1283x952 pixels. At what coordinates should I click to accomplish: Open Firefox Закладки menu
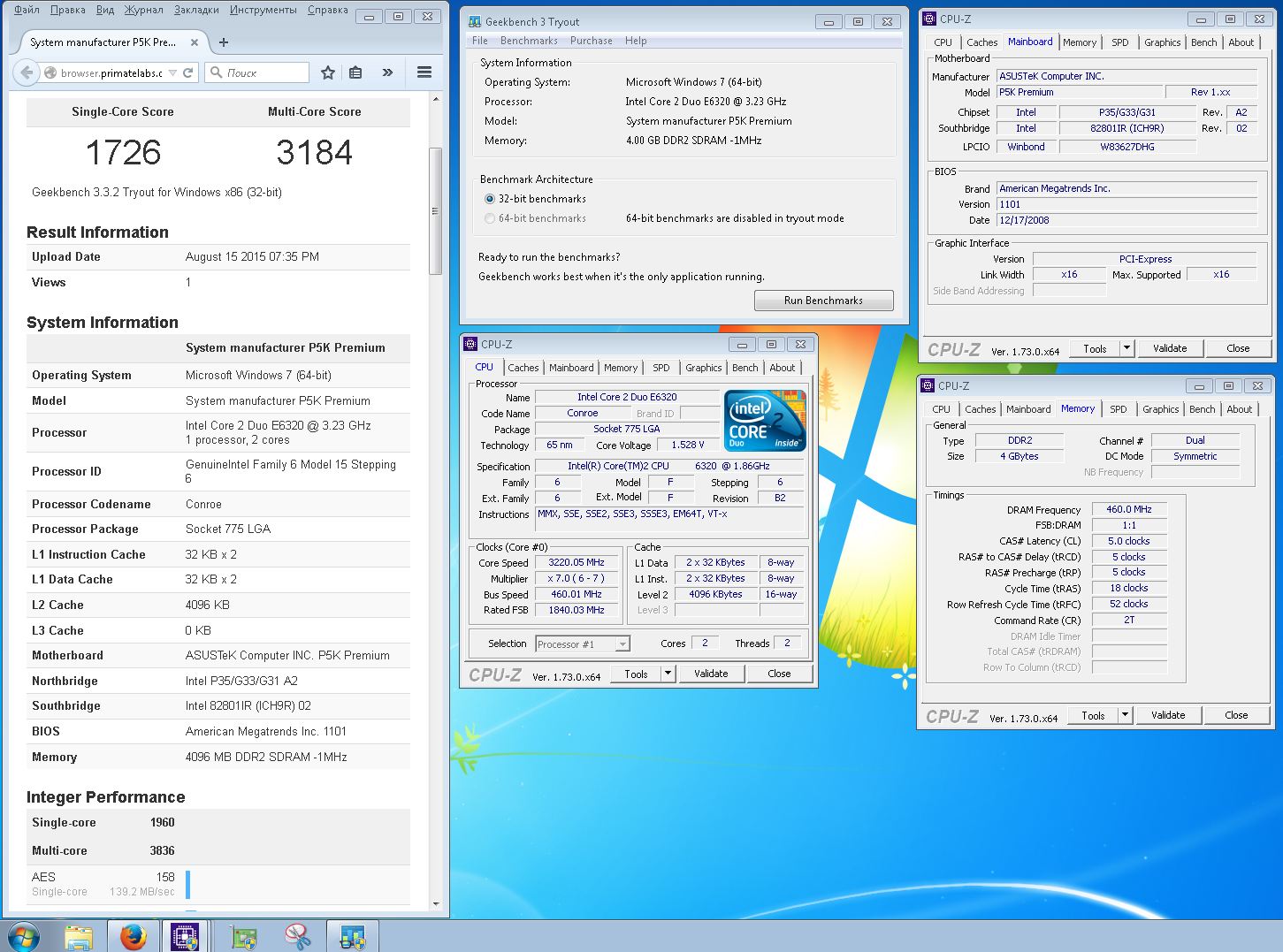point(196,10)
